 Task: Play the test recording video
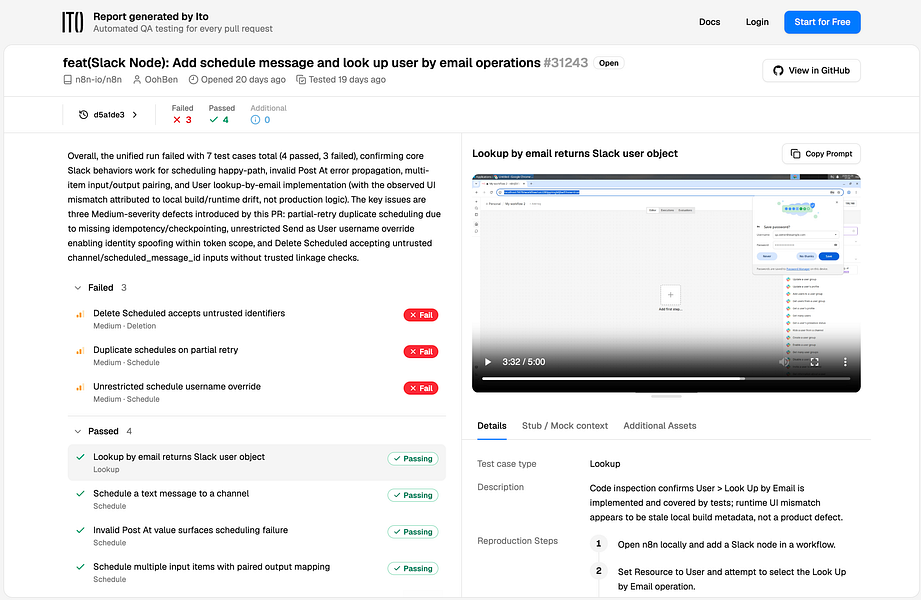pyautogui.click(x=488, y=362)
